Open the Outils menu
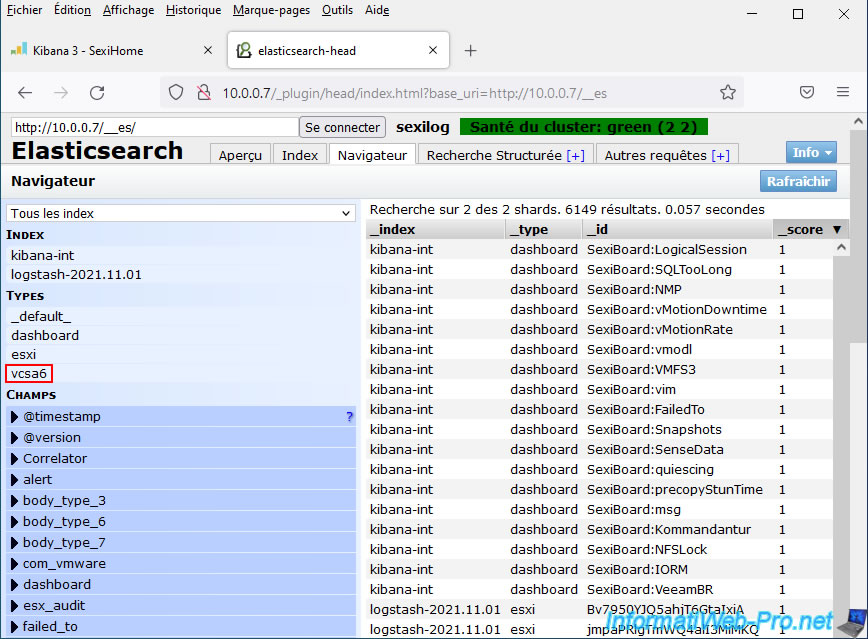This screenshot has width=868, height=639. (337, 10)
